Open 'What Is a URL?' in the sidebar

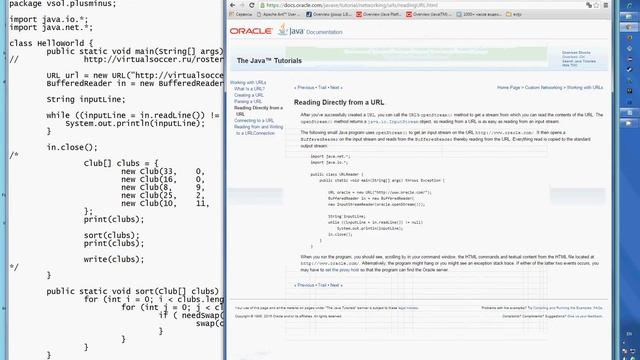249,89
